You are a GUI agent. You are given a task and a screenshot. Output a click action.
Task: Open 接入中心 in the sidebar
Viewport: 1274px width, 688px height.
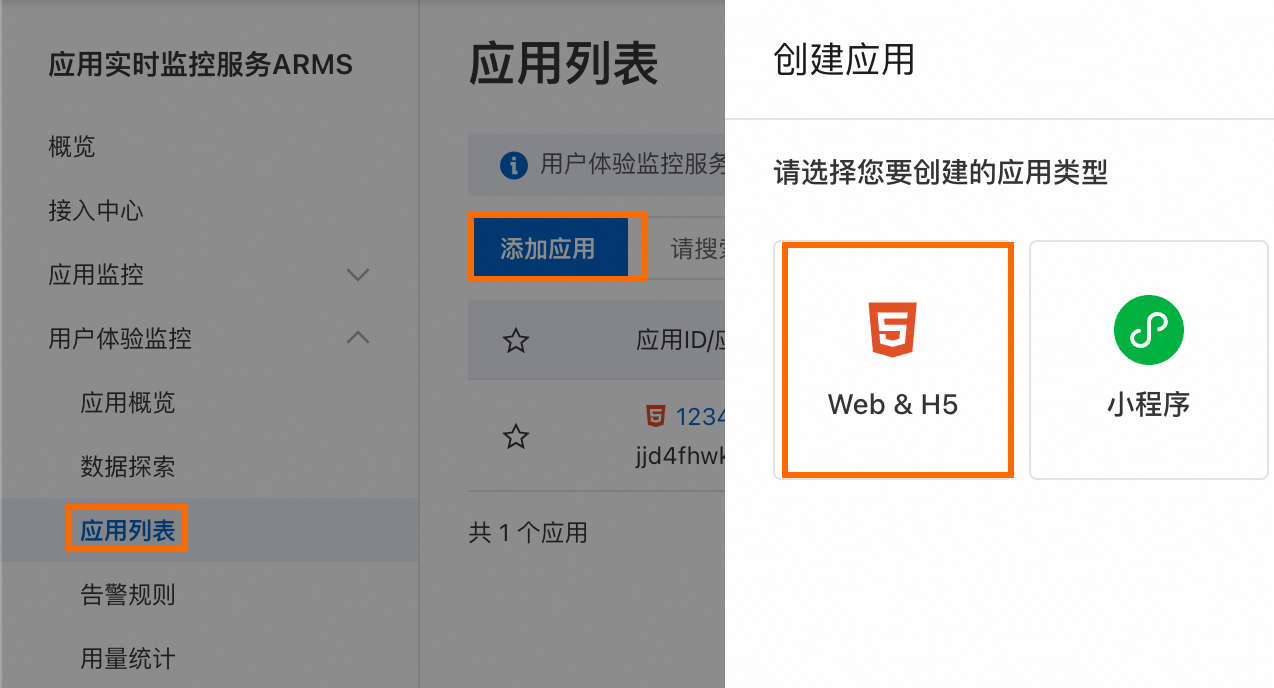coord(96,211)
